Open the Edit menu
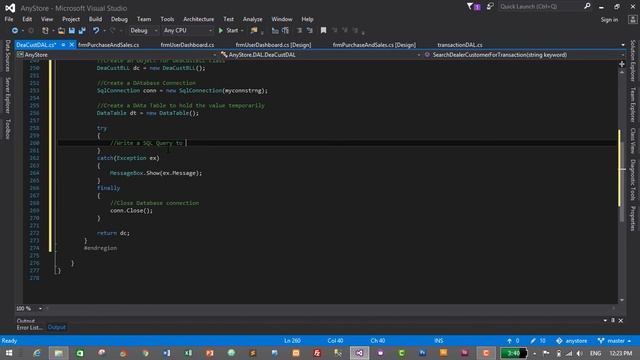Image resolution: width=640 pixels, height=360 pixels. click(x=27, y=19)
